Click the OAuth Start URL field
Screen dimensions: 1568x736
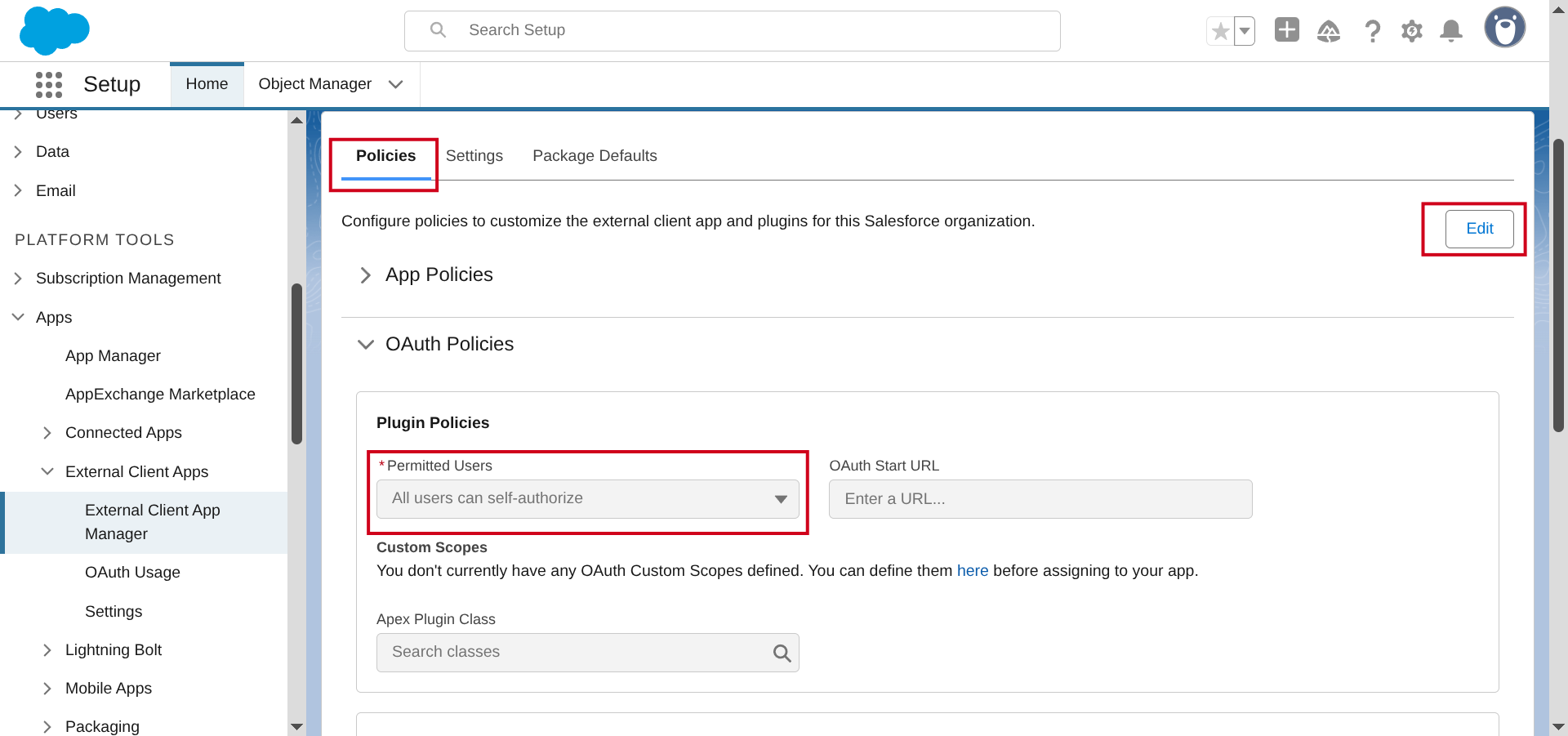[x=1040, y=499]
